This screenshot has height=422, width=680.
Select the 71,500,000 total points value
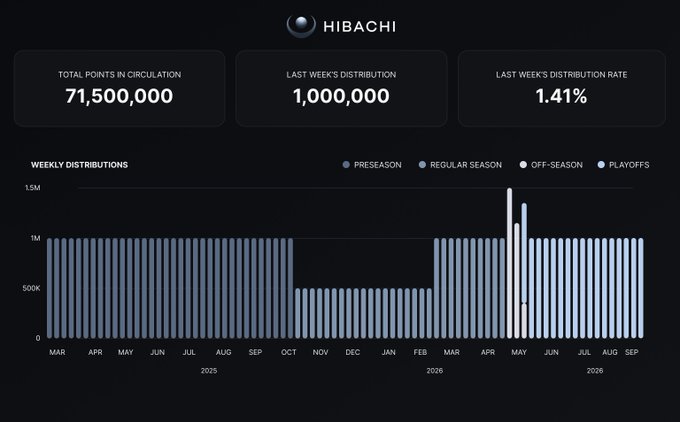tap(119, 96)
